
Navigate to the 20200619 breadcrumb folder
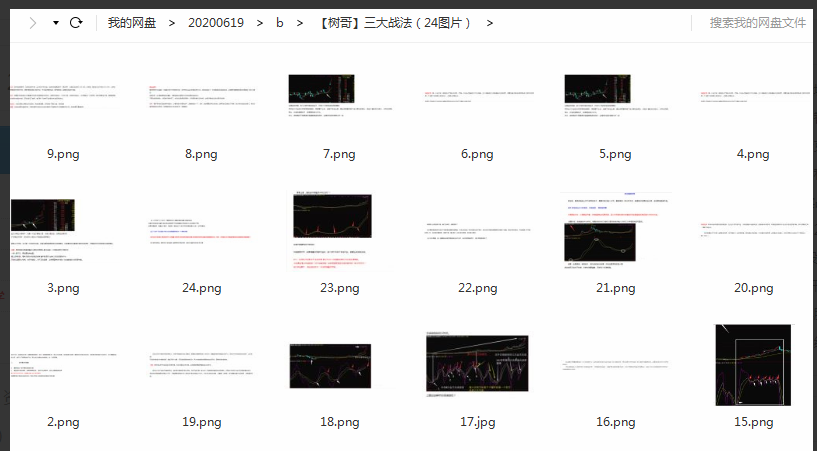coord(215,22)
